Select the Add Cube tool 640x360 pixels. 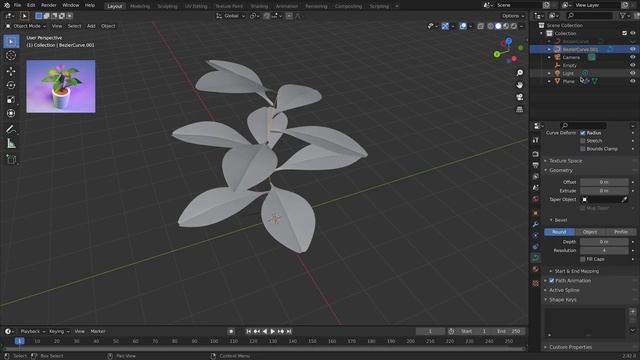pos(11,159)
